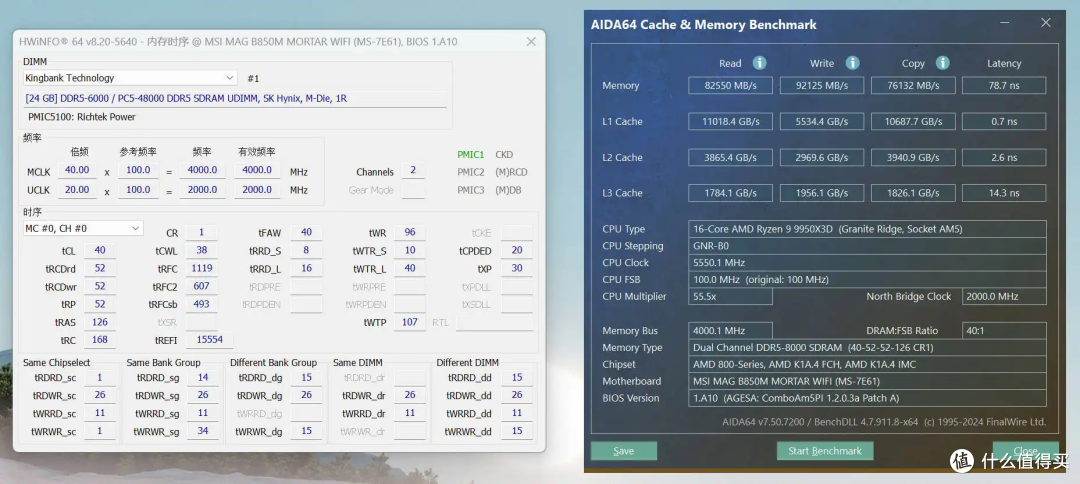Click the L2 Cache Write value 2969.6 GB/s
1080x484 pixels.
click(x=822, y=157)
